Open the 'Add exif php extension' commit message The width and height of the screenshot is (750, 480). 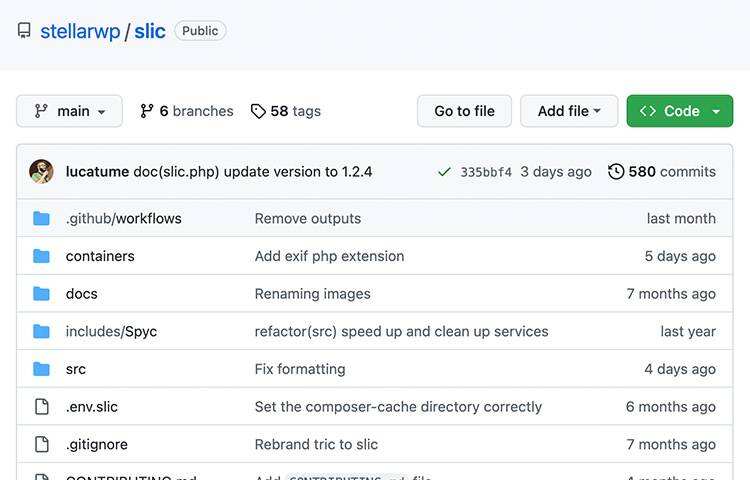click(329, 256)
